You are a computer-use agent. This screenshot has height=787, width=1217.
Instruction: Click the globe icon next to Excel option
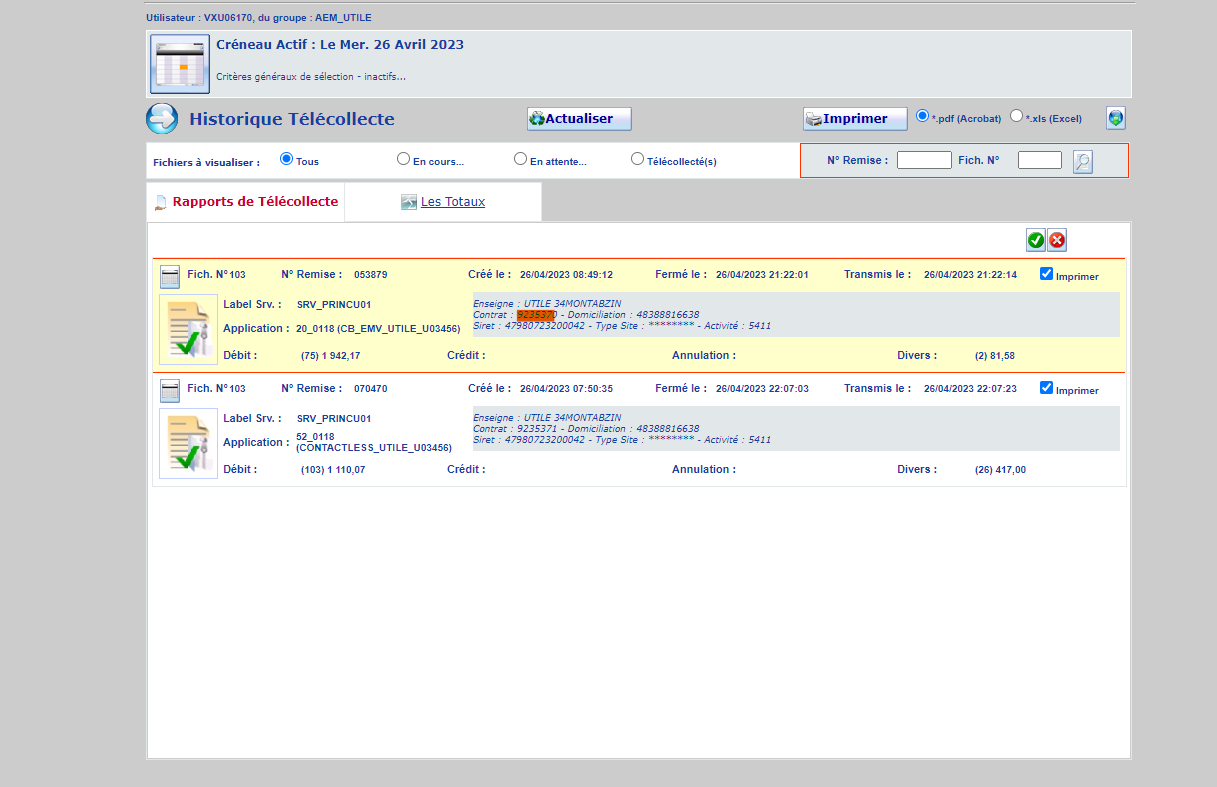point(1116,118)
